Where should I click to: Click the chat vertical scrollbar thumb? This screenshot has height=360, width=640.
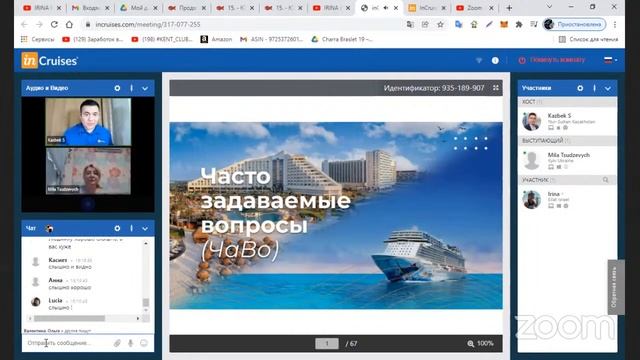click(146, 302)
